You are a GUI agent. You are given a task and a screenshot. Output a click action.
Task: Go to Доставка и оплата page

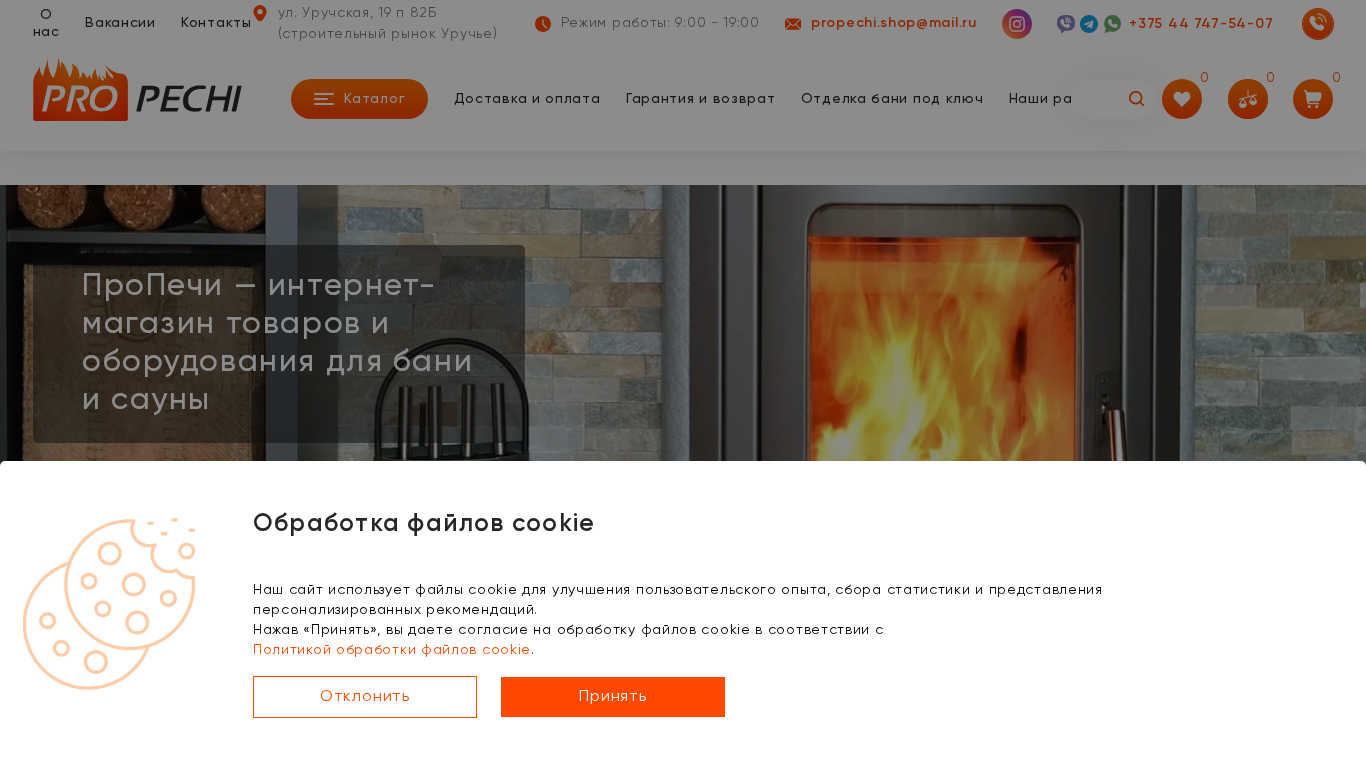click(x=527, y=99)
